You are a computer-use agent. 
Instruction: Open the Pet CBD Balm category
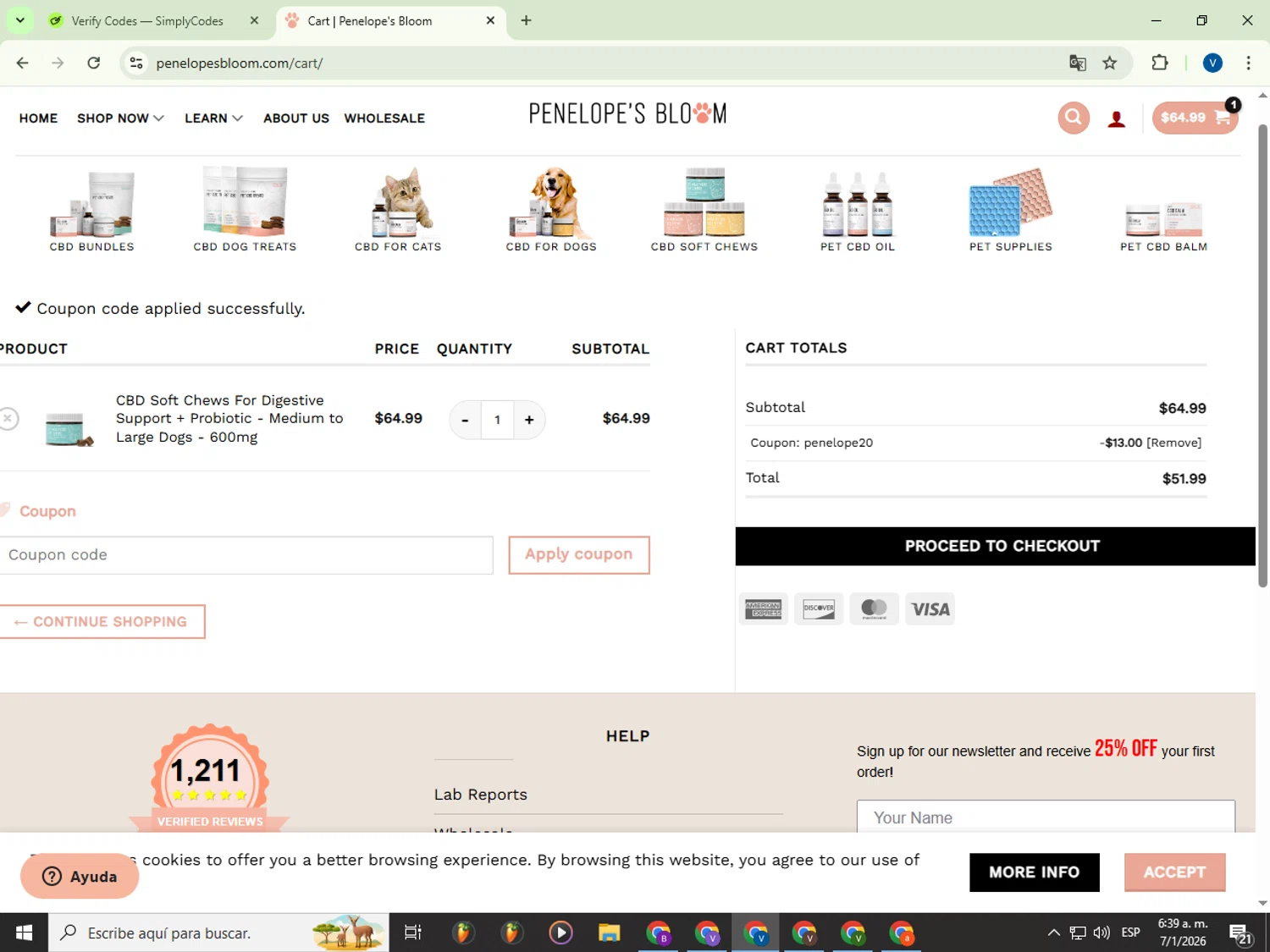(1163, 224)
